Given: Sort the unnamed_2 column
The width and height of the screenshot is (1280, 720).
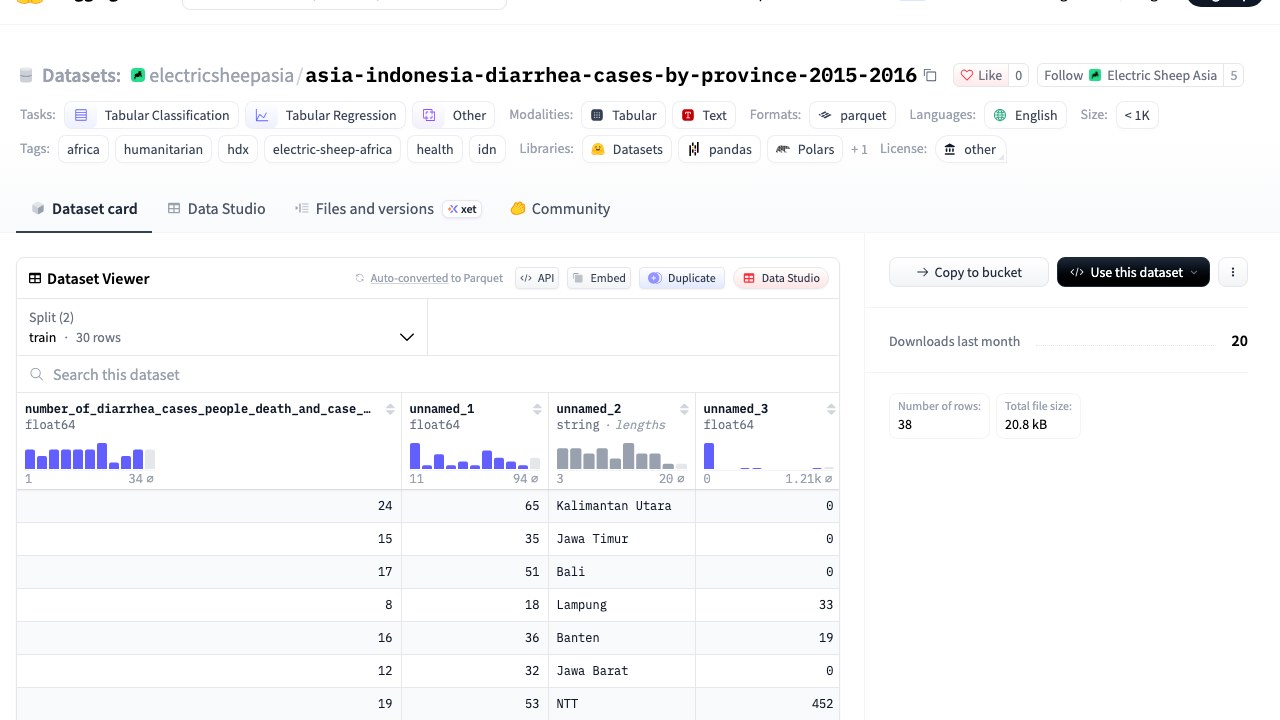Looking at the screenshot, I should pyautogui.click(x=684, y=409).
